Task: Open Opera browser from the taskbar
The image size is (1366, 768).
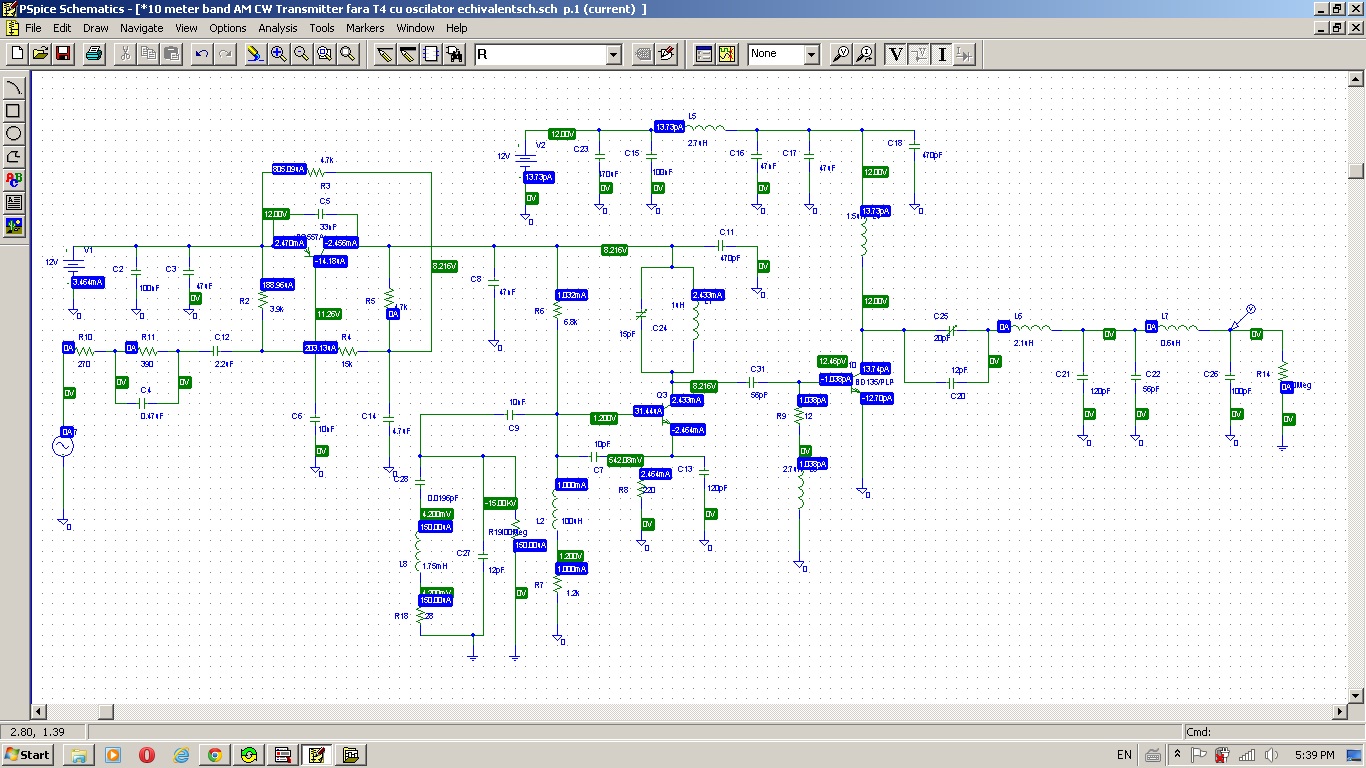Action: [x=147, y=754]
